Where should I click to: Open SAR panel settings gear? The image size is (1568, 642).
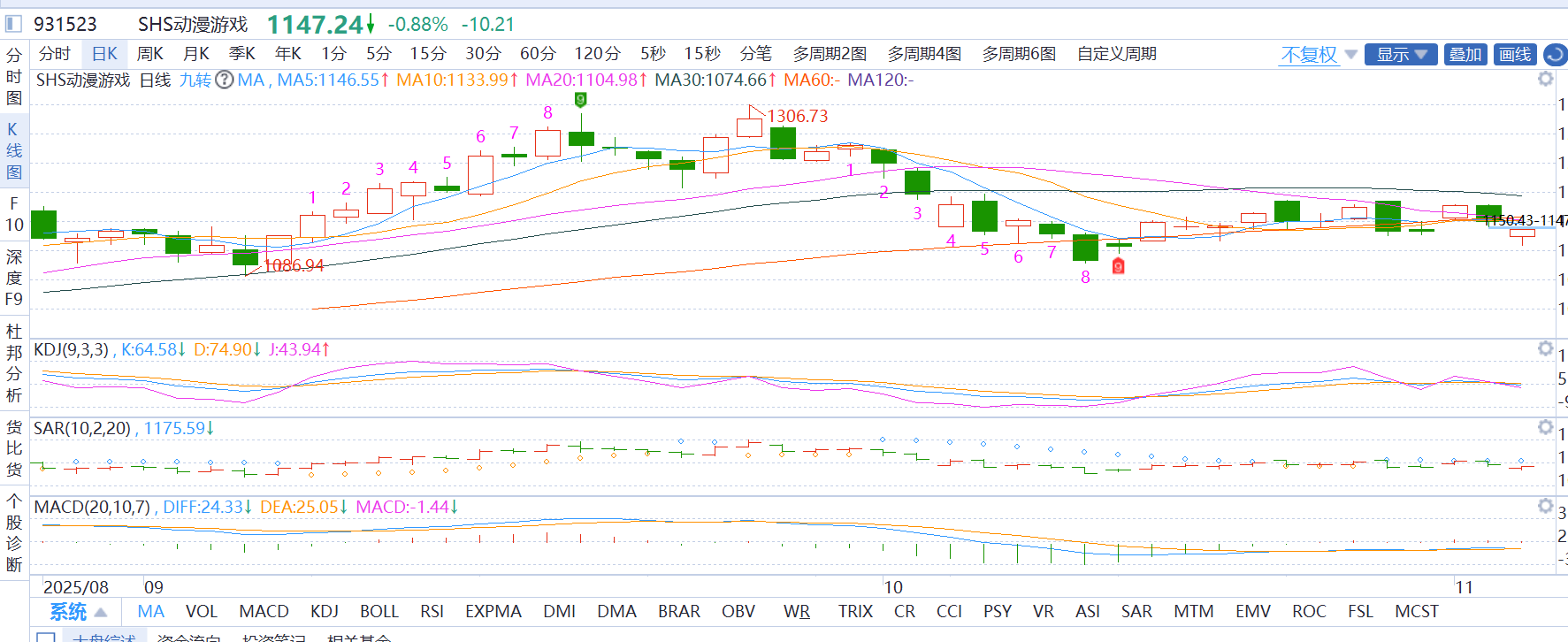1545,427
